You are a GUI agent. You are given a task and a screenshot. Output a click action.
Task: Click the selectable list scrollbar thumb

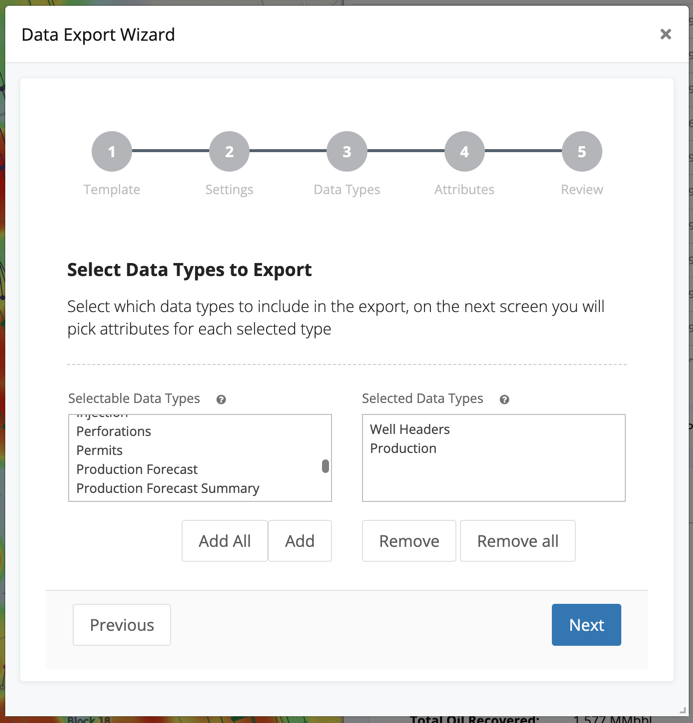click(x=325, y=466)
